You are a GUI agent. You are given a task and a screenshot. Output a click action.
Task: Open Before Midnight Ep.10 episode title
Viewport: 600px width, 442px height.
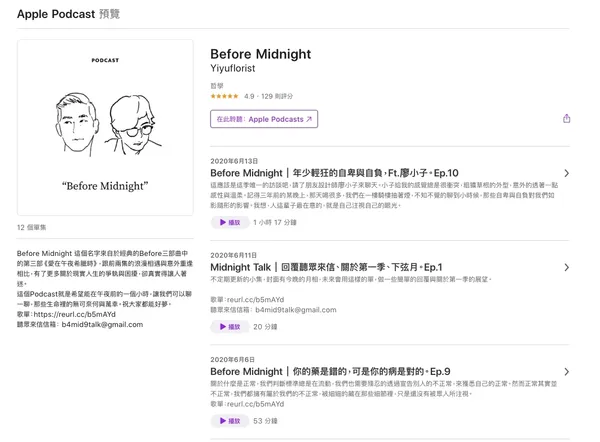(334, 173)
